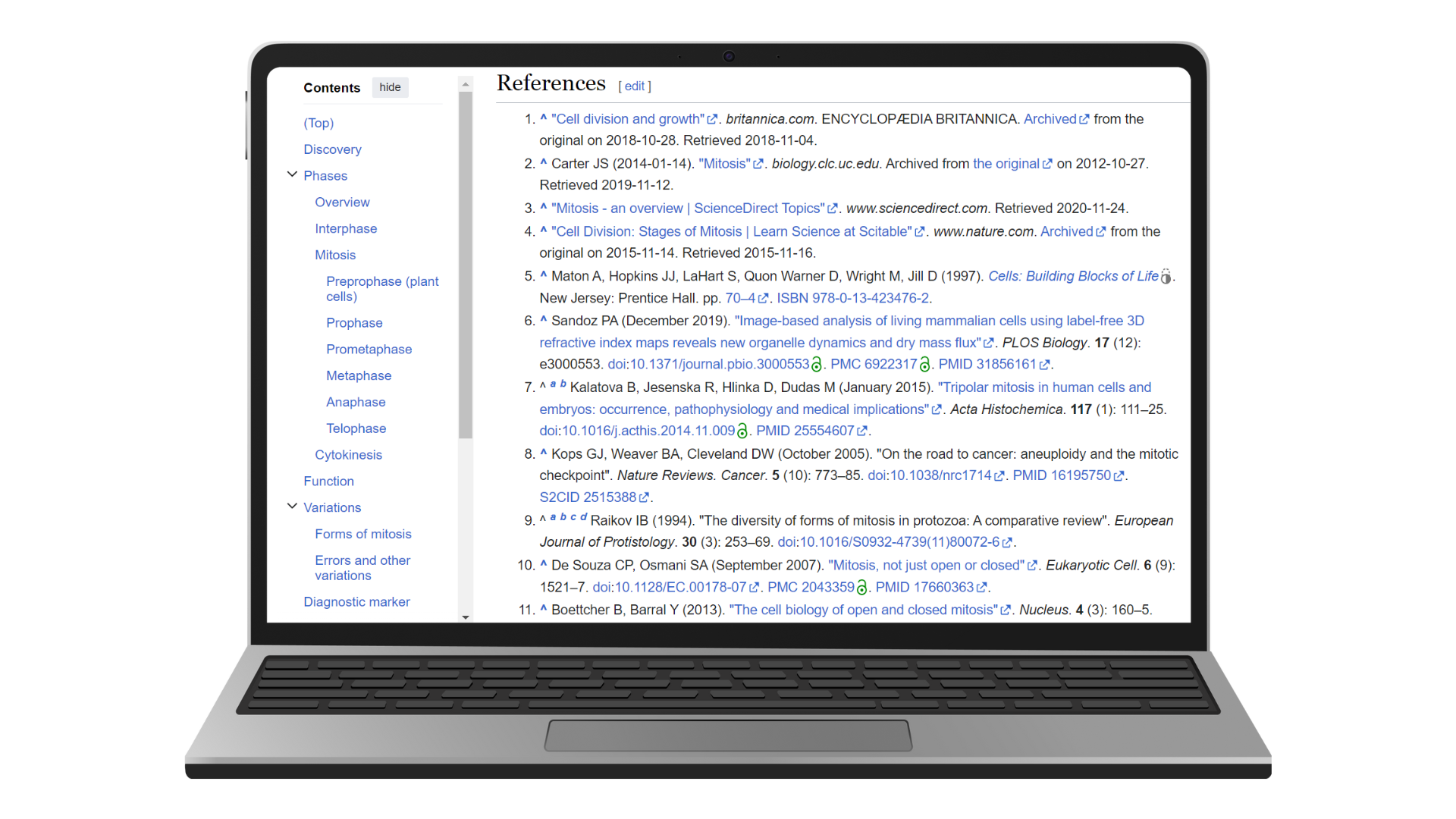Screen dimensions: 1456x819
Task: Click the sidebar scroll up arrow
Action: pos(466,84)
